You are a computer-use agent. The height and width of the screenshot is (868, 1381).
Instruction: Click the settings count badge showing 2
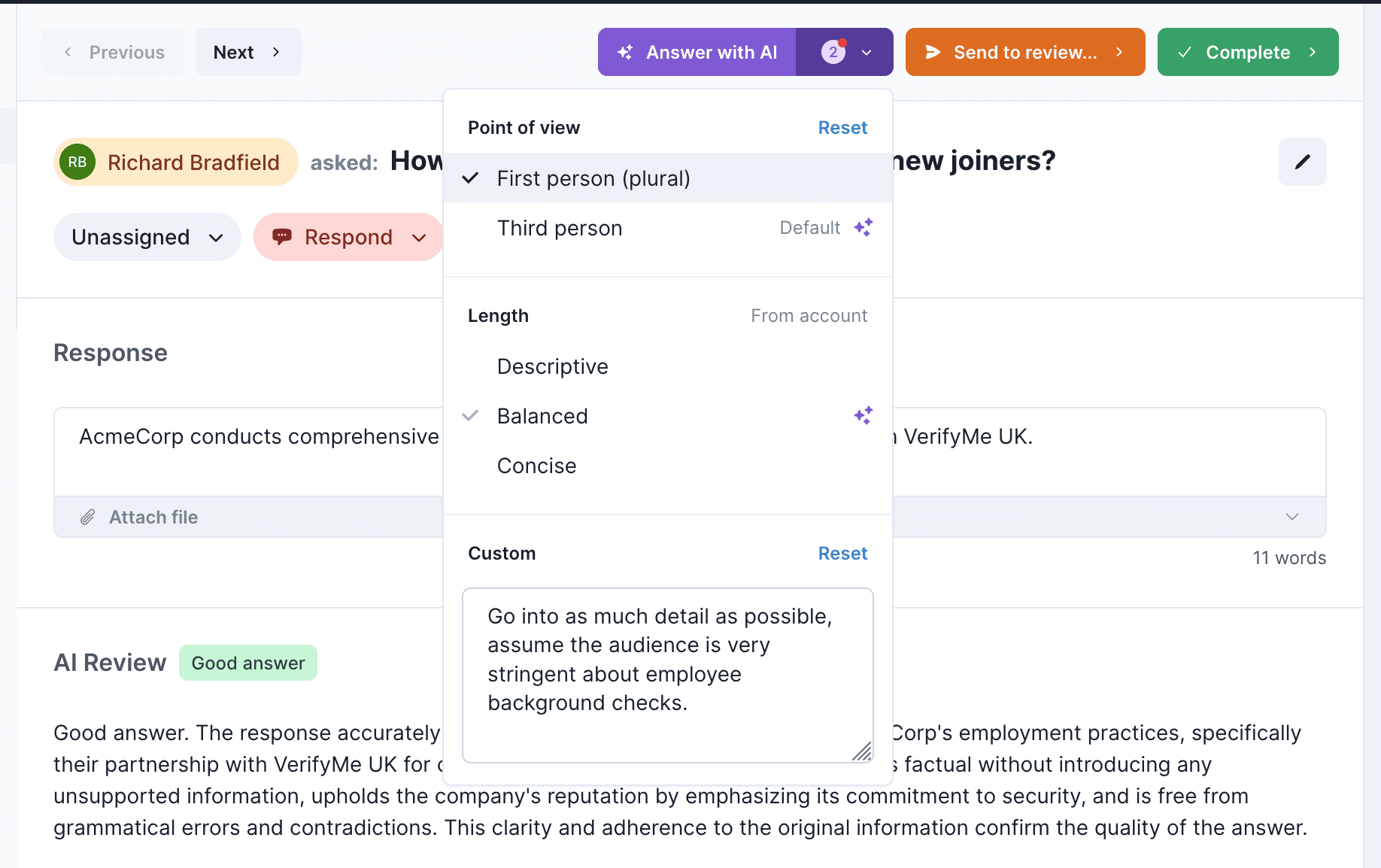click(x=833, y=52)
